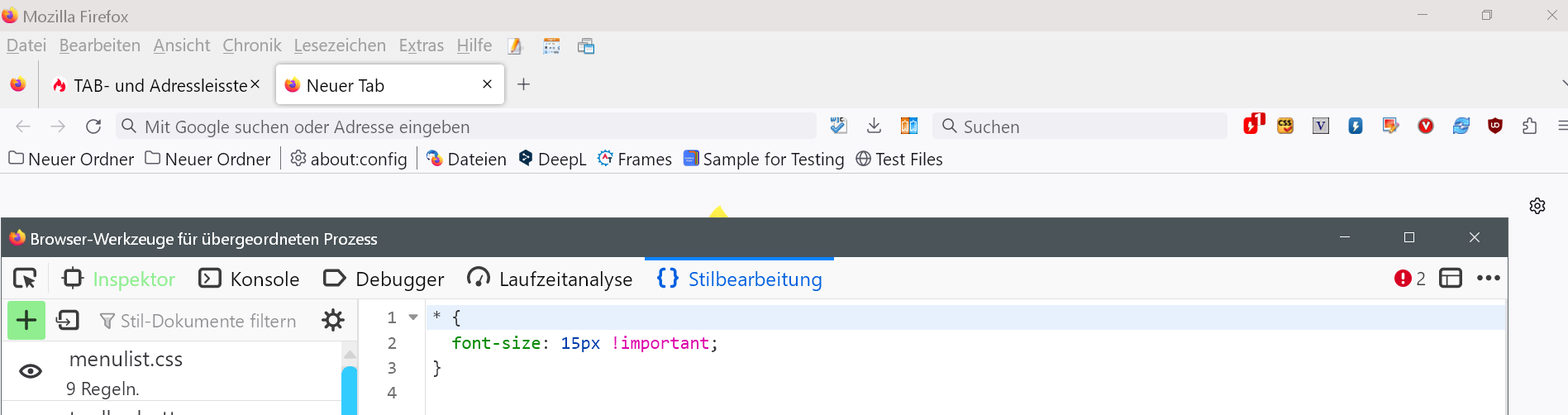This screenshot has width=1568, height=415.
Task: Open the about:config bookmark
Action: (x=349, y=159)
